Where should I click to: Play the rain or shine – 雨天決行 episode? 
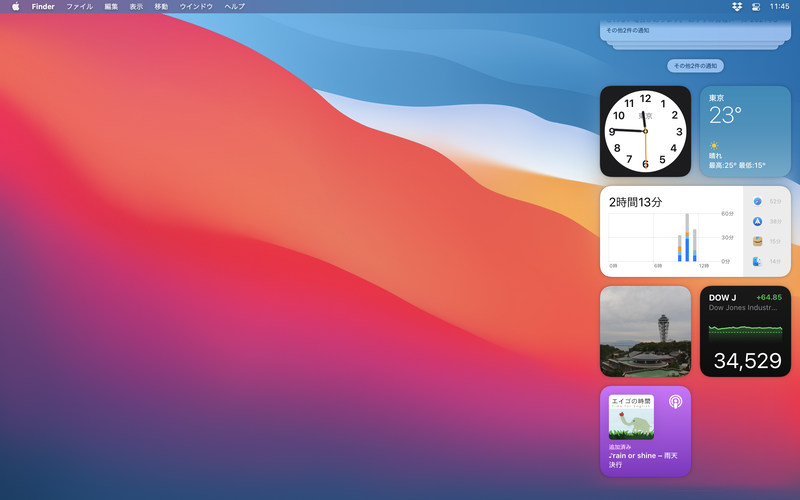[x=643, y=460]
